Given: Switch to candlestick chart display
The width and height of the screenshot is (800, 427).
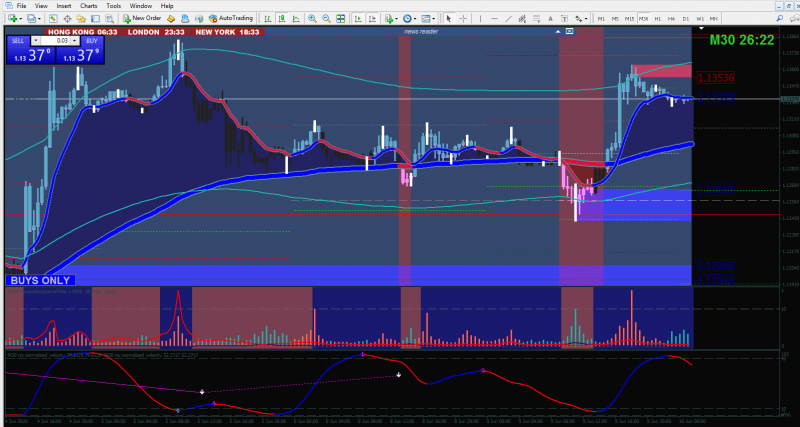Looking at the screenshot, I should pos(281,18).
